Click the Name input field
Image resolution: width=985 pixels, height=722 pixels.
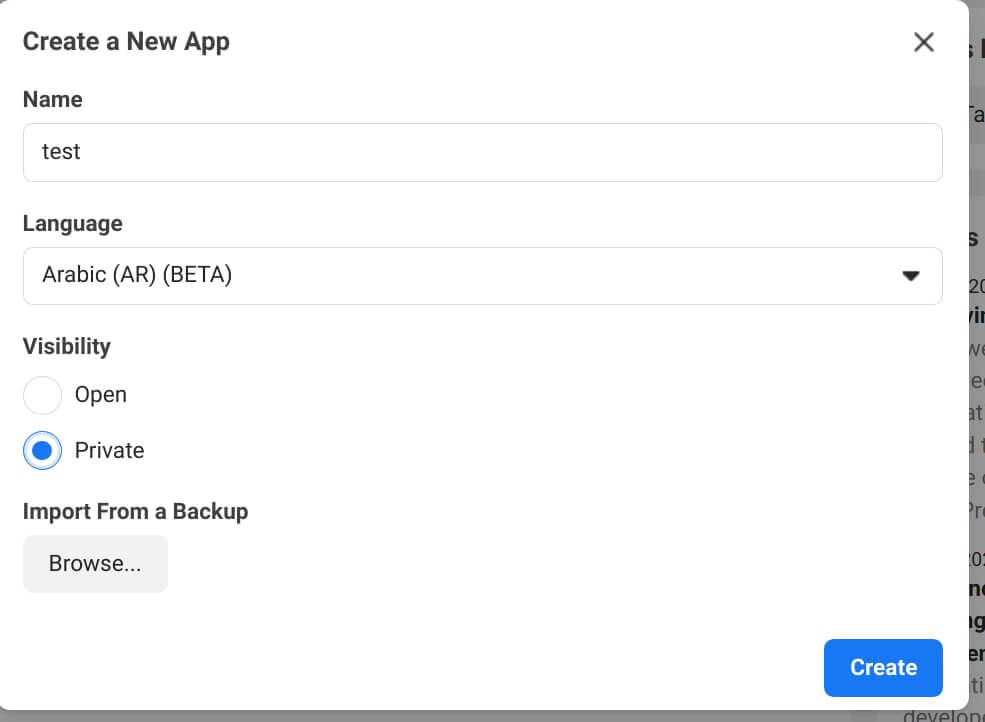tap(482, 152)
